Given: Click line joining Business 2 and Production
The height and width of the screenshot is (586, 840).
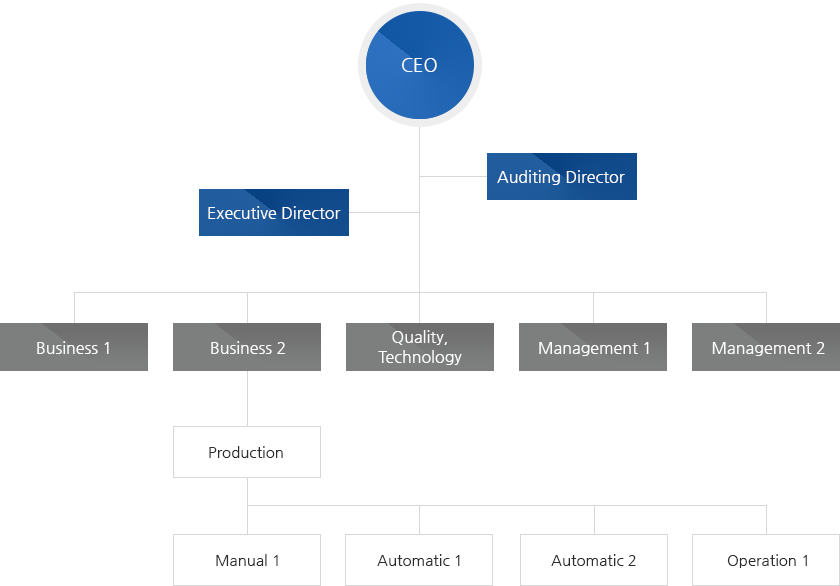Looking at the screenshot, I should pos(247,398).
